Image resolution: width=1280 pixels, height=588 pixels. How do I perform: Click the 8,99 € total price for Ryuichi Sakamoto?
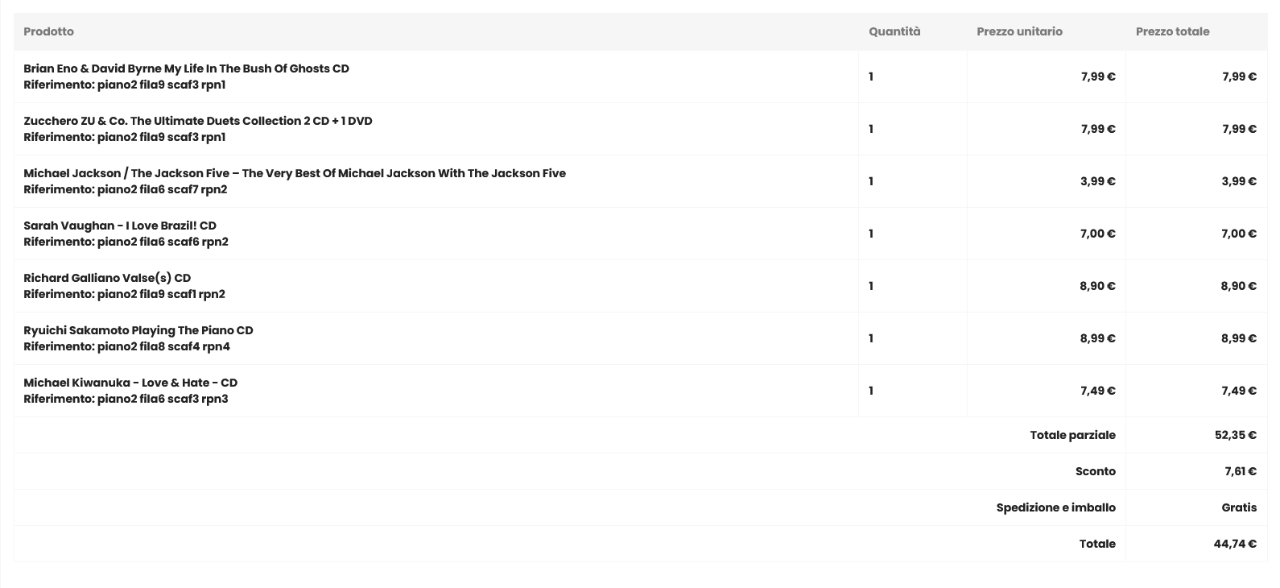pyautogui.click(x=1240, y=338)
